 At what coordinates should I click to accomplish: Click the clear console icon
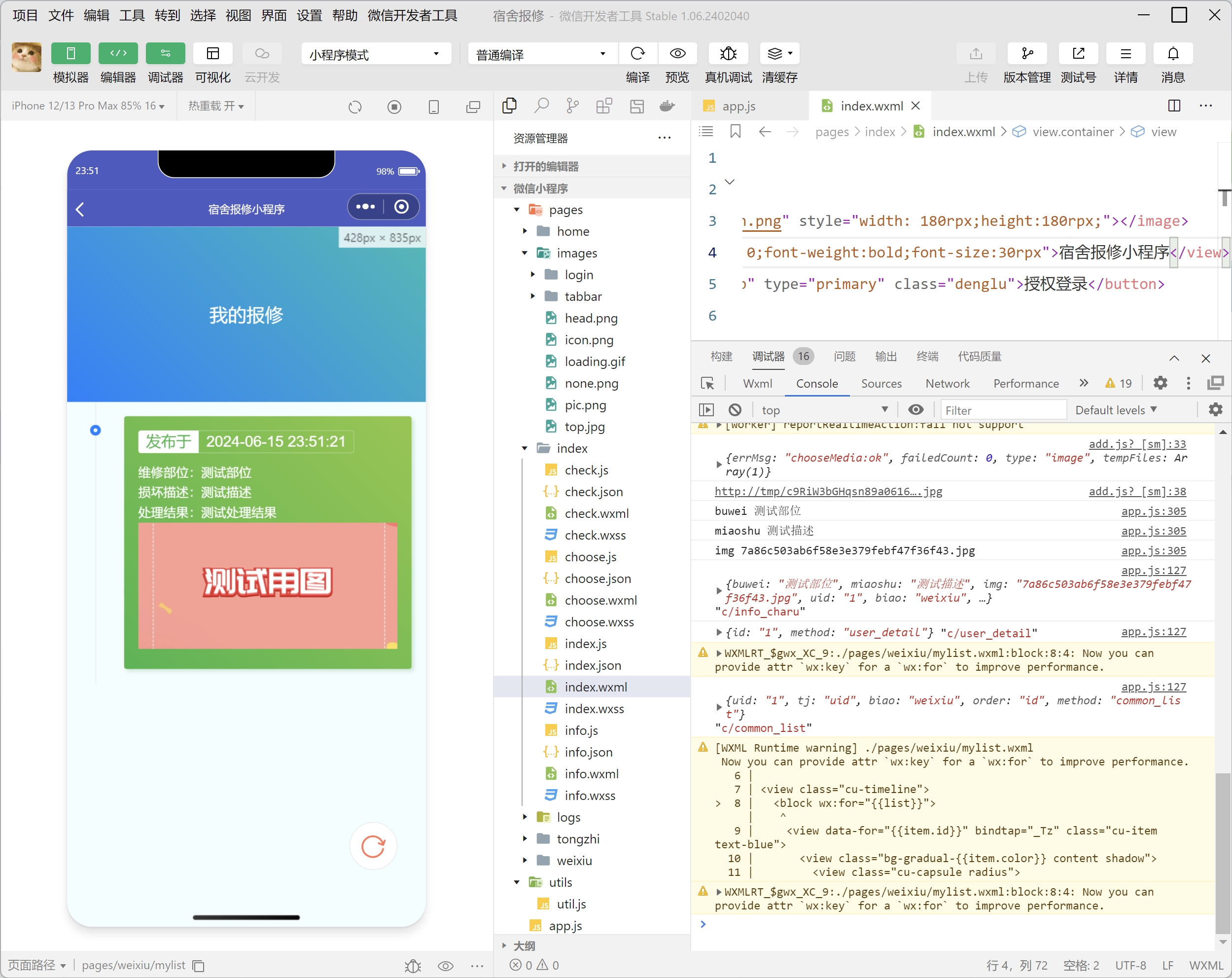[735, 410]
